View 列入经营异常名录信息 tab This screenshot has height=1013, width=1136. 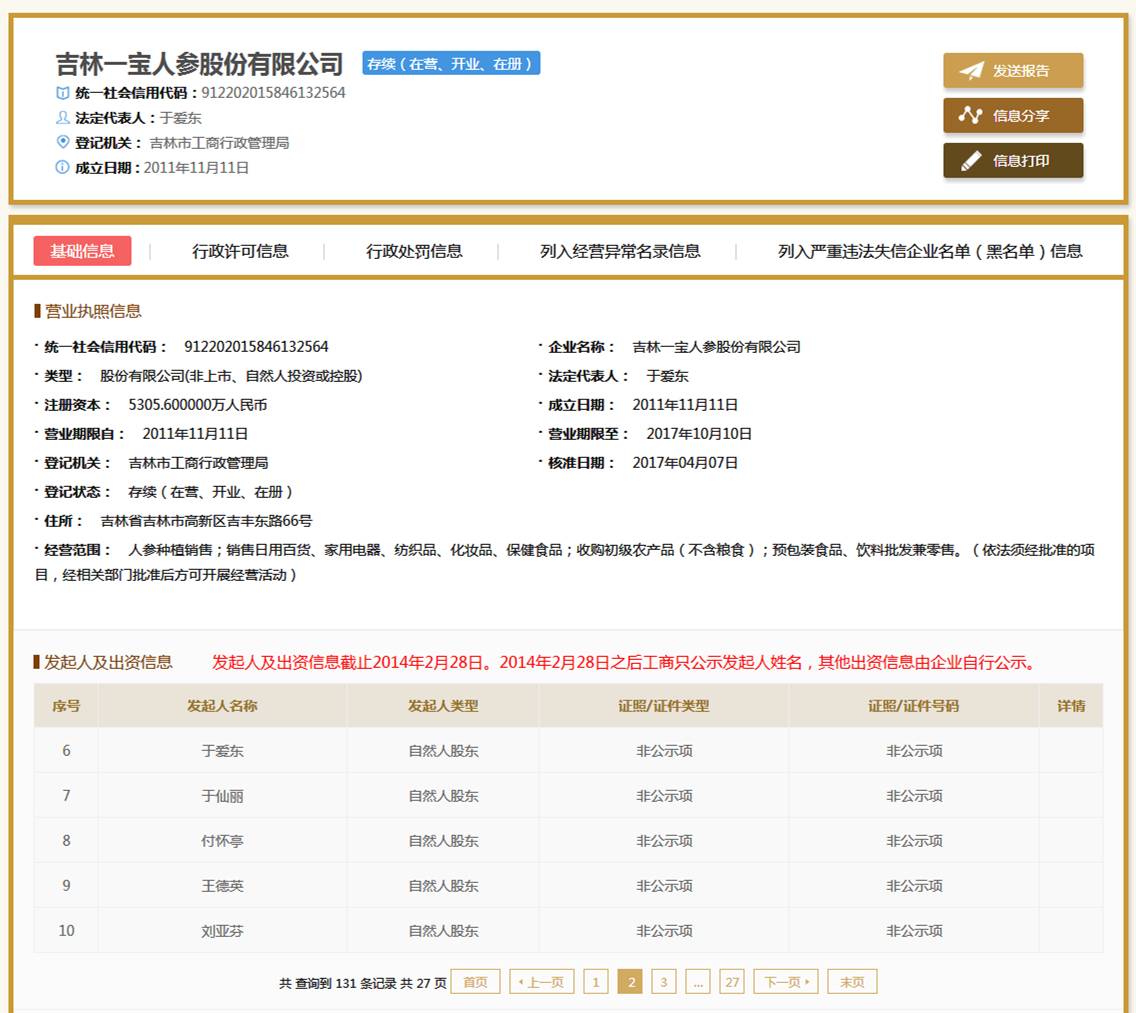(620, 251)
